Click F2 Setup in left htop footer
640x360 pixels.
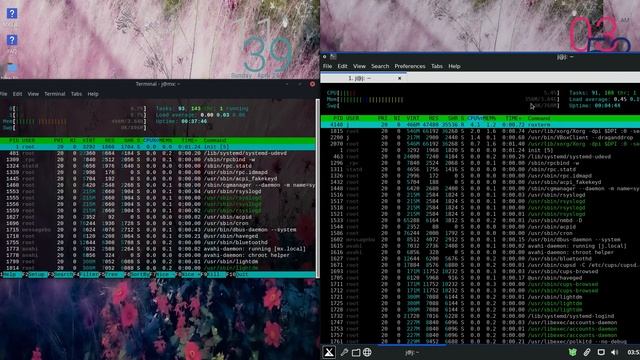coord(37,275)
